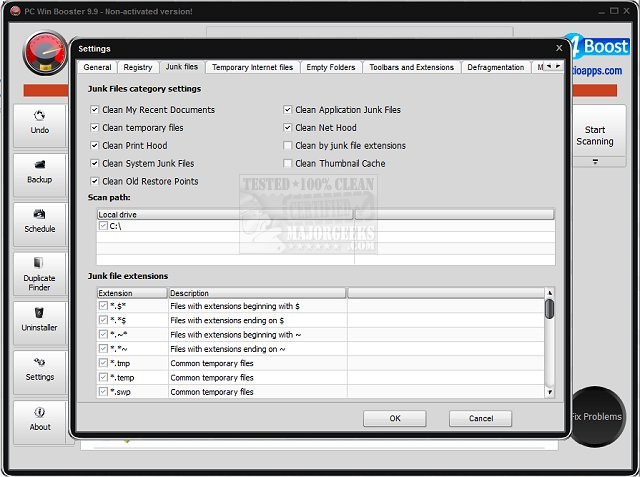Click the Fix Problems button
Viewport: 640px width, 477px height.
pyautogui.click(x=596, y=417)
